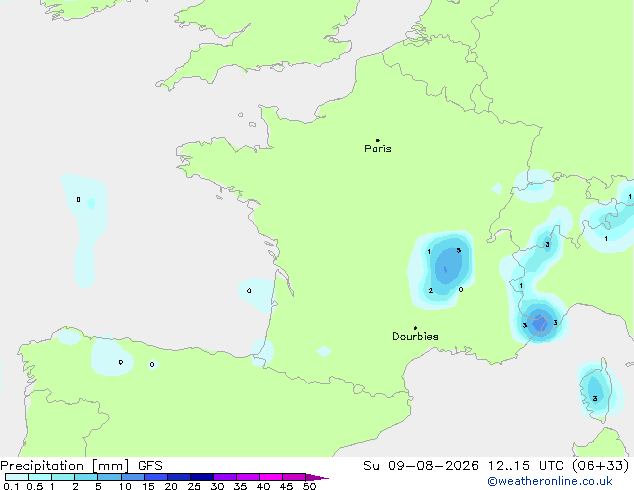
Task: Click the over-50 mm legend arrow tip
Action: pos(317,477)
